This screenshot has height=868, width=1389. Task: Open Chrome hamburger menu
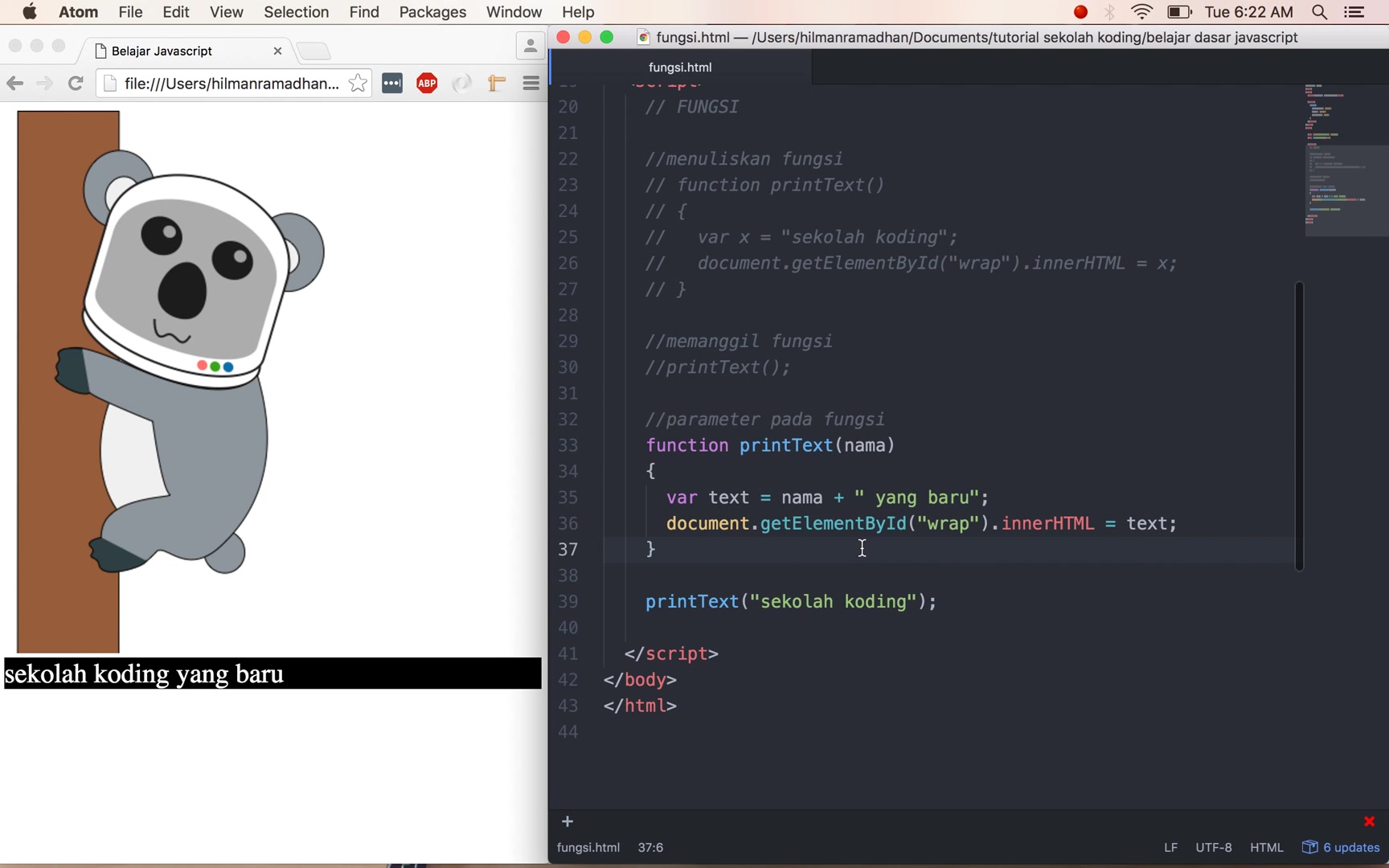pos(531,83)
